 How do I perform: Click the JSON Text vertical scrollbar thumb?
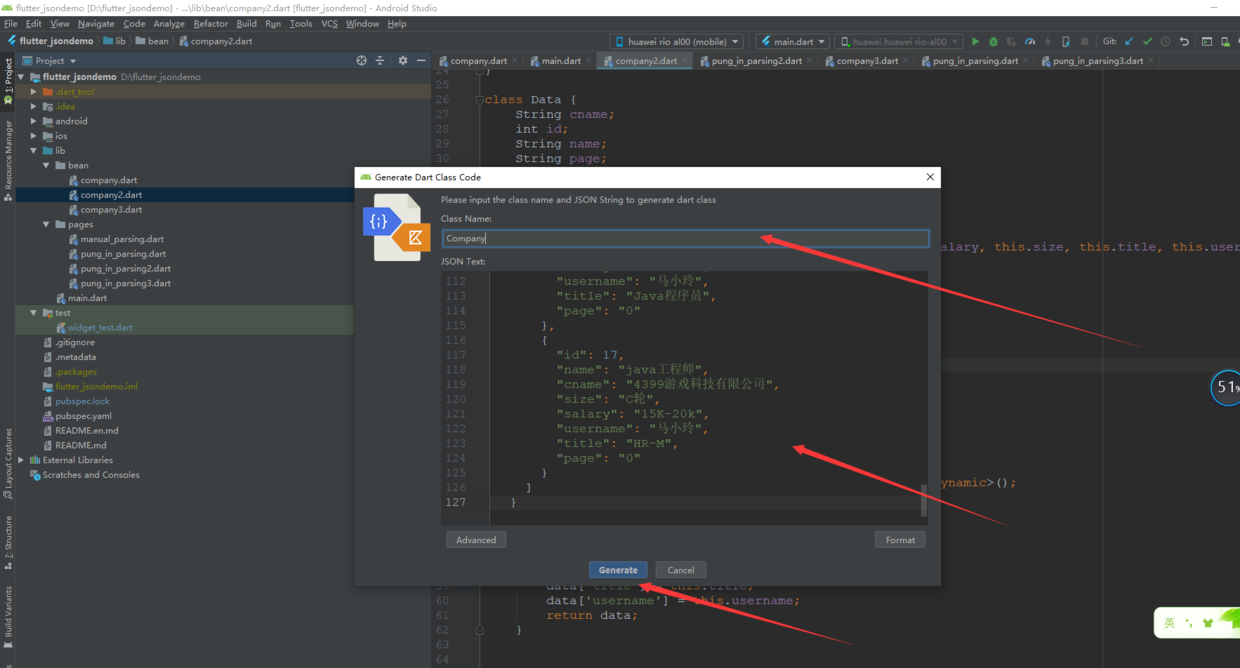point(923,500)
